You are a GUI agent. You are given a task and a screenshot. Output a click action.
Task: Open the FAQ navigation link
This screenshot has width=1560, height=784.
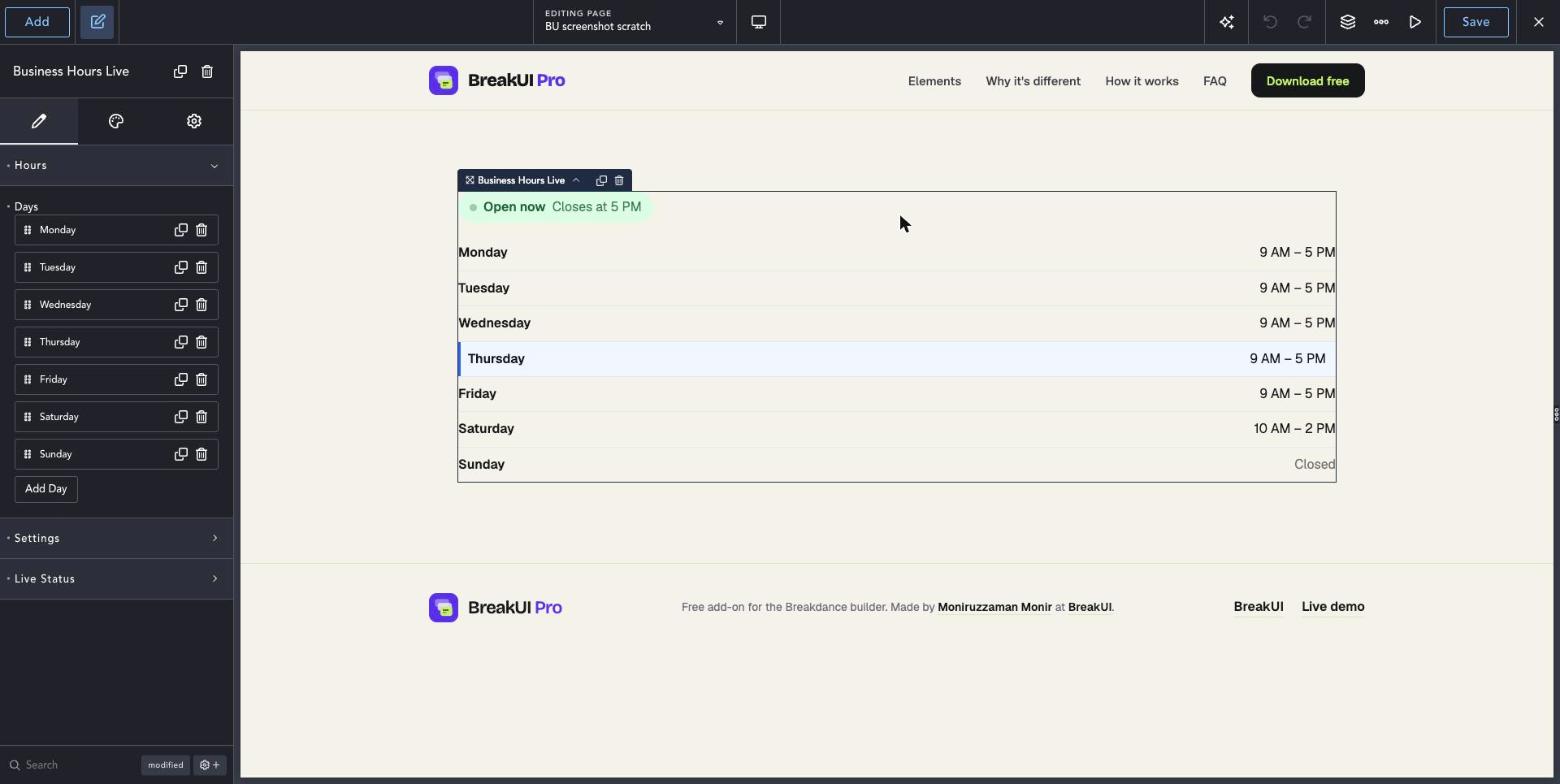point(1215,81)
